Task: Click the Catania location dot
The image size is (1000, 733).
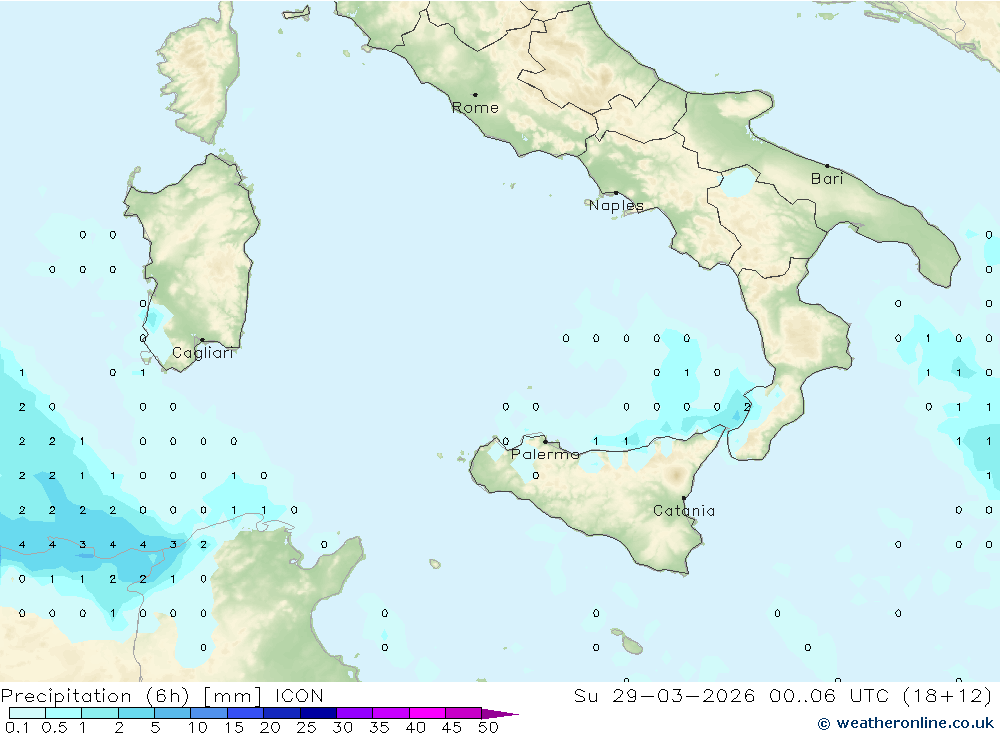Action: (684, 498)
